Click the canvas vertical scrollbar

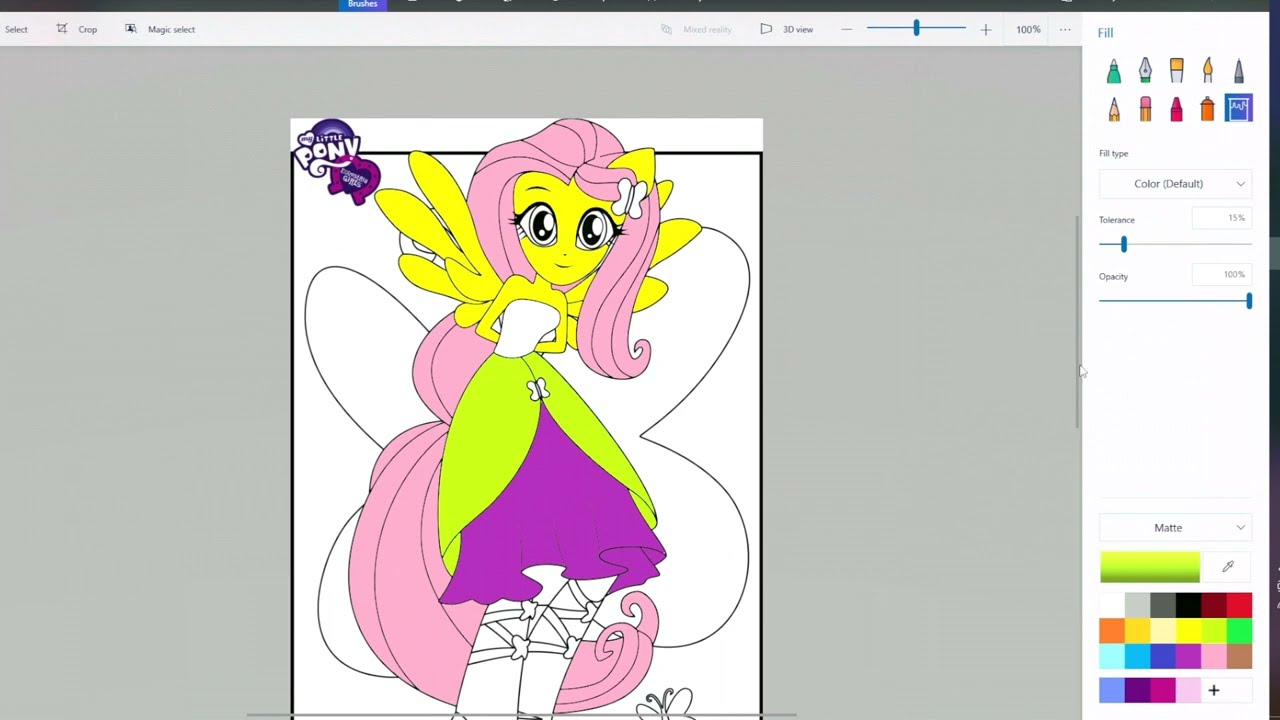[1077, 322]
